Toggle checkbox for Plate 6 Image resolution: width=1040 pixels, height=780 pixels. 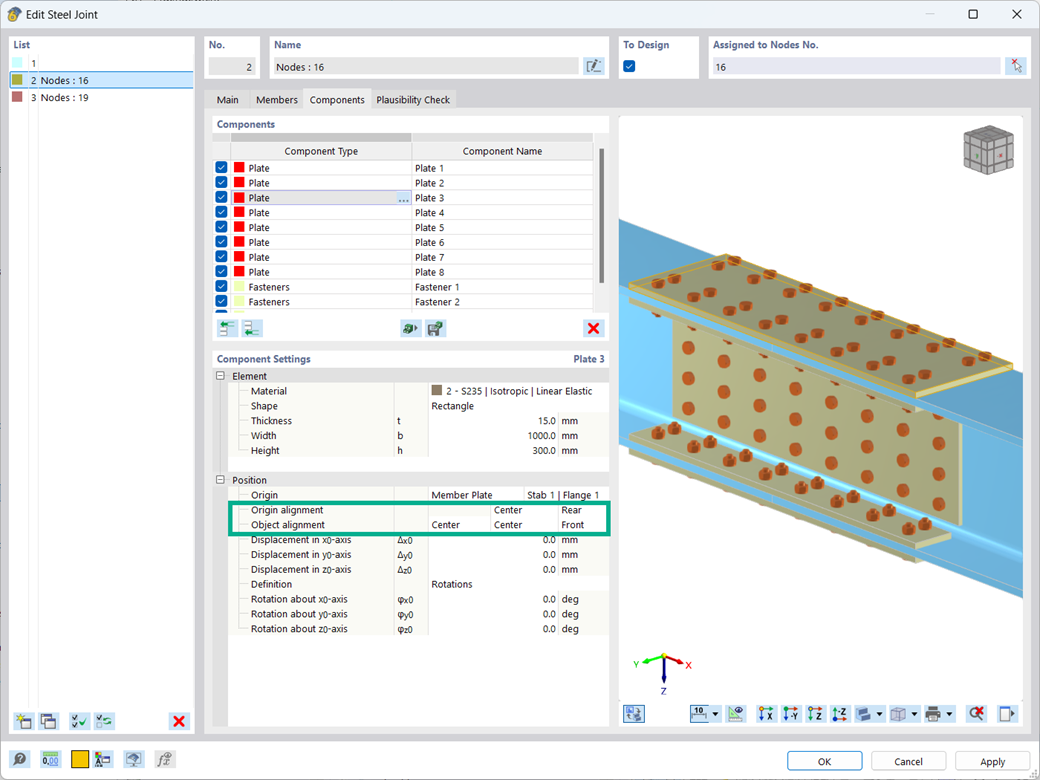[x=222, y=241]
